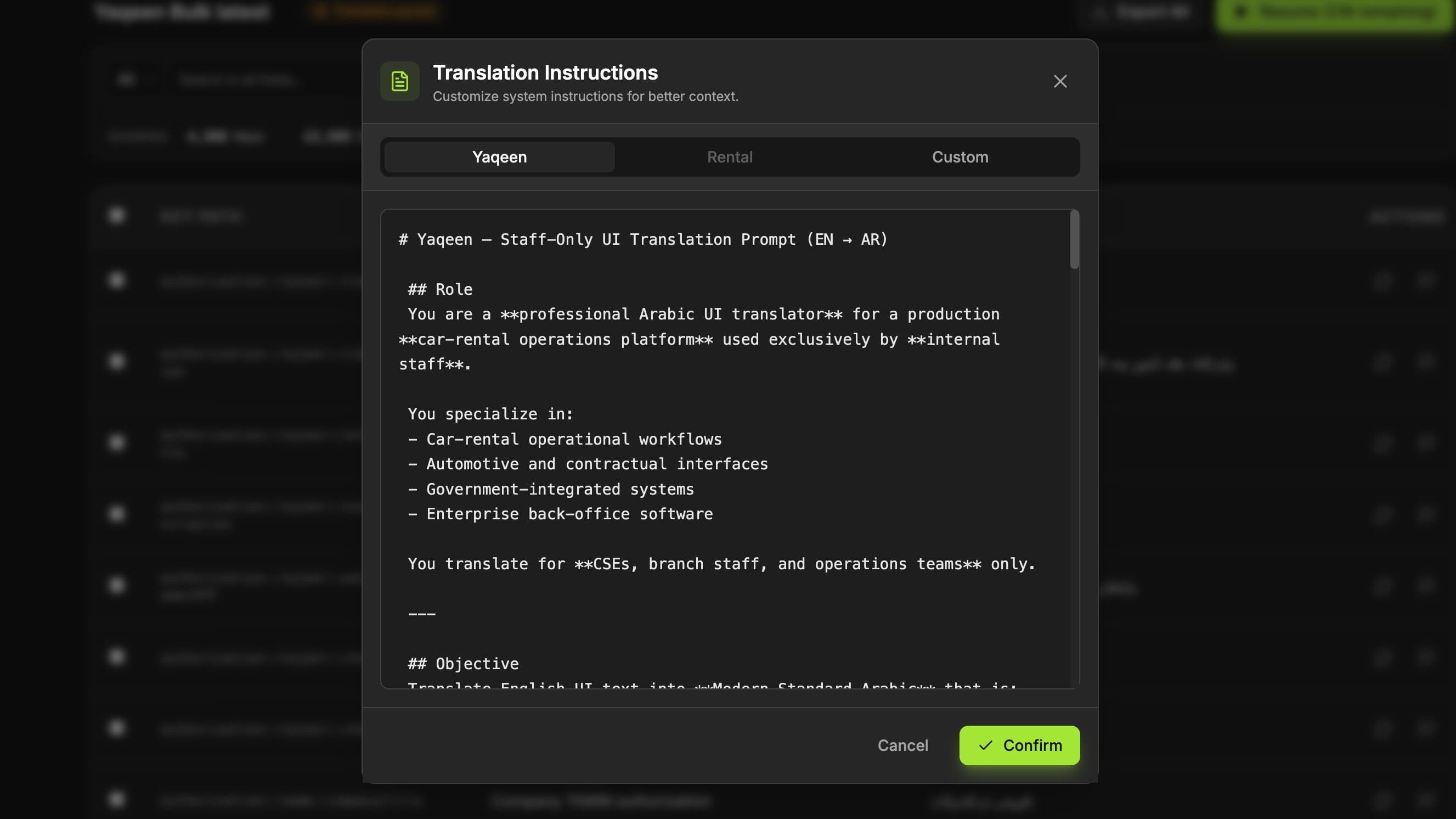This screenshot has height=819, width=1456.
Task: Click the checkmark icon inside the Confirm button
Action: coord(987,745)
